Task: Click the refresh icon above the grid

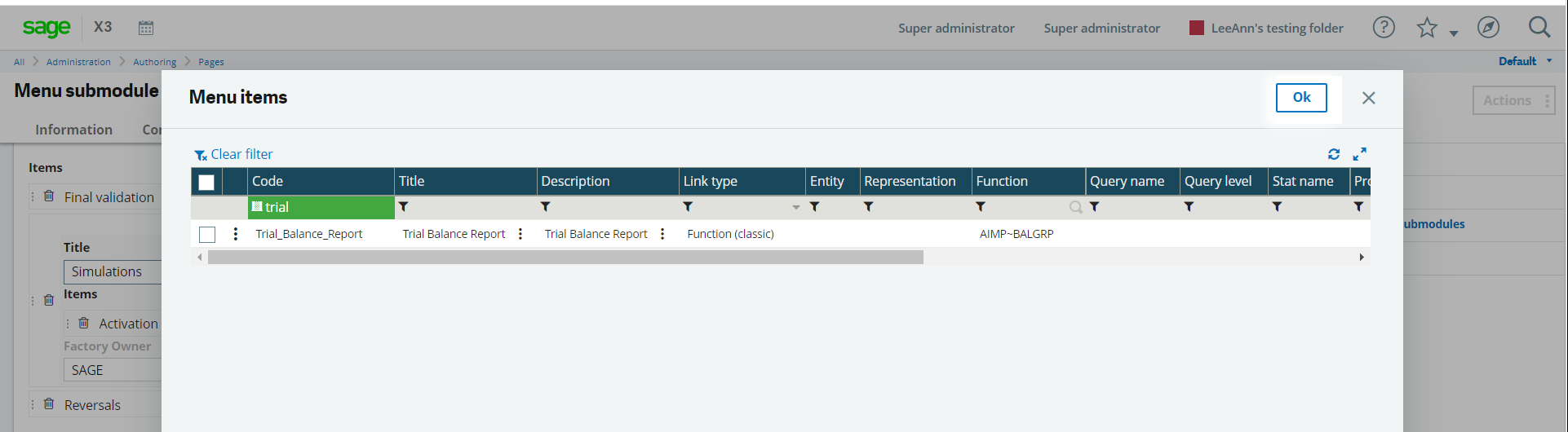Action: (1334, 154)
